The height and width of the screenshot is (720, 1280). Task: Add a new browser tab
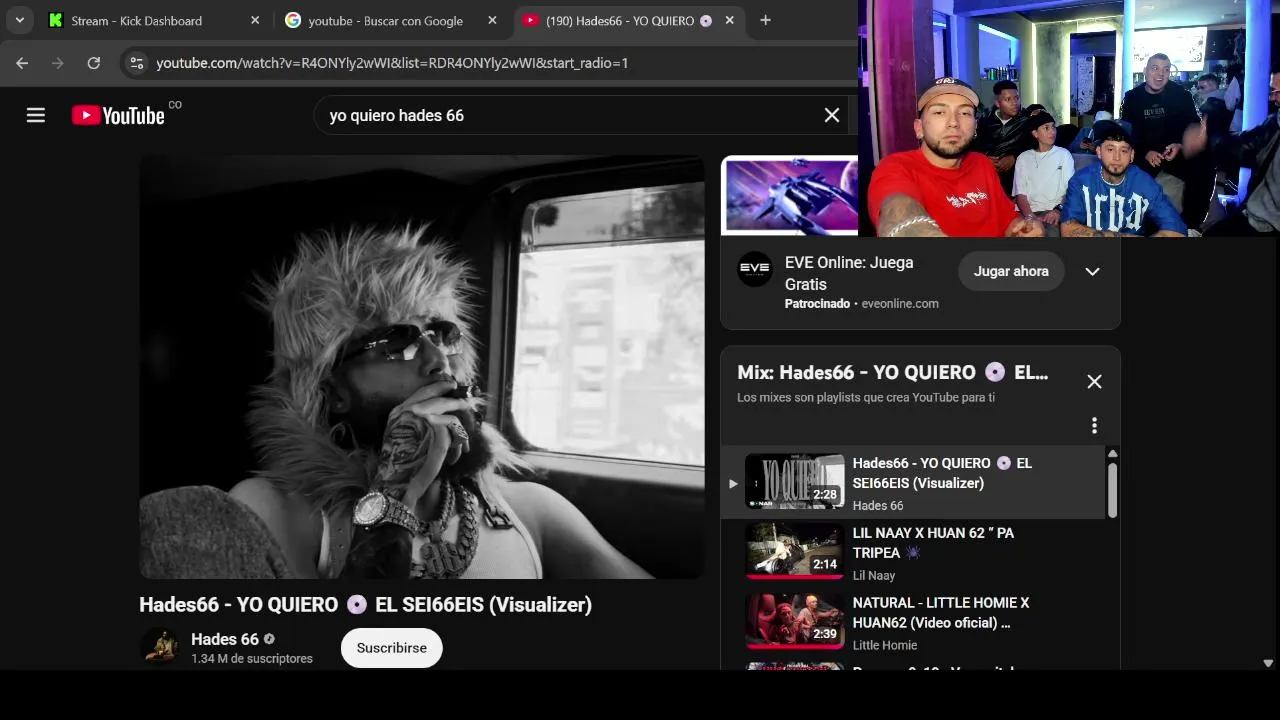tap(765, 20)
